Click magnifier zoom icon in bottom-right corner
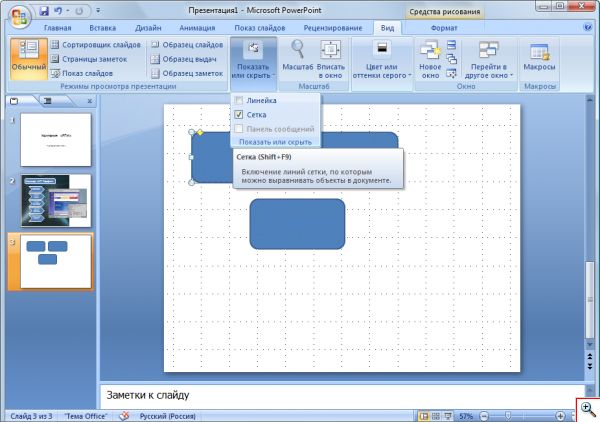Screen dimensions: 600x422 coord(588,410)
